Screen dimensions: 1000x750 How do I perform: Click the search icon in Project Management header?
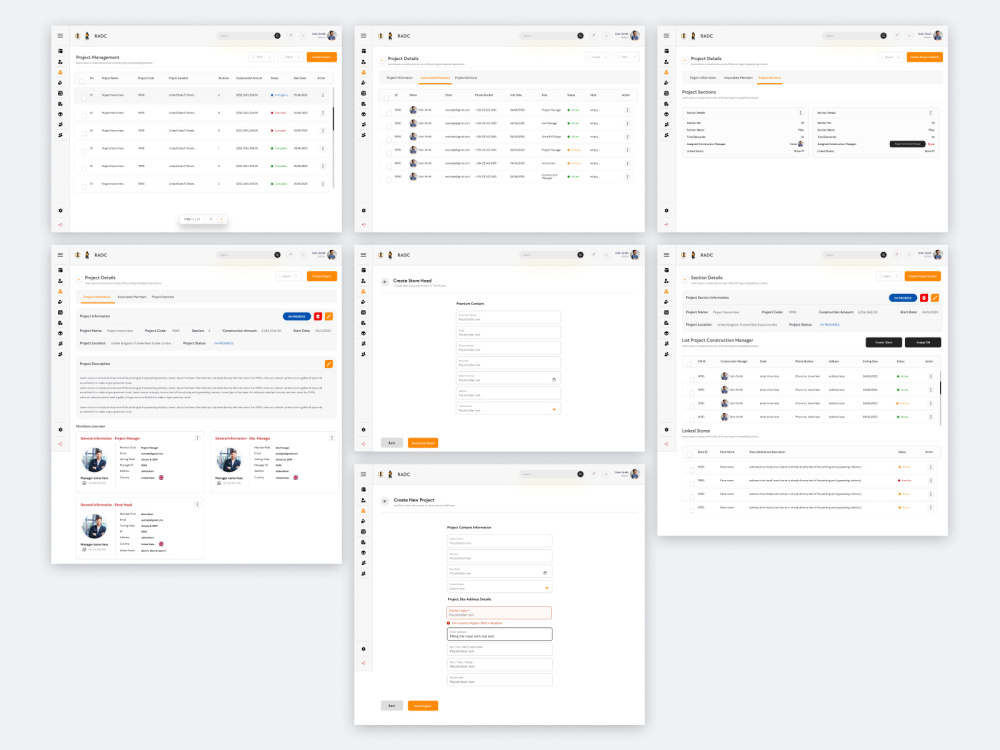click(x=277, y=36)
